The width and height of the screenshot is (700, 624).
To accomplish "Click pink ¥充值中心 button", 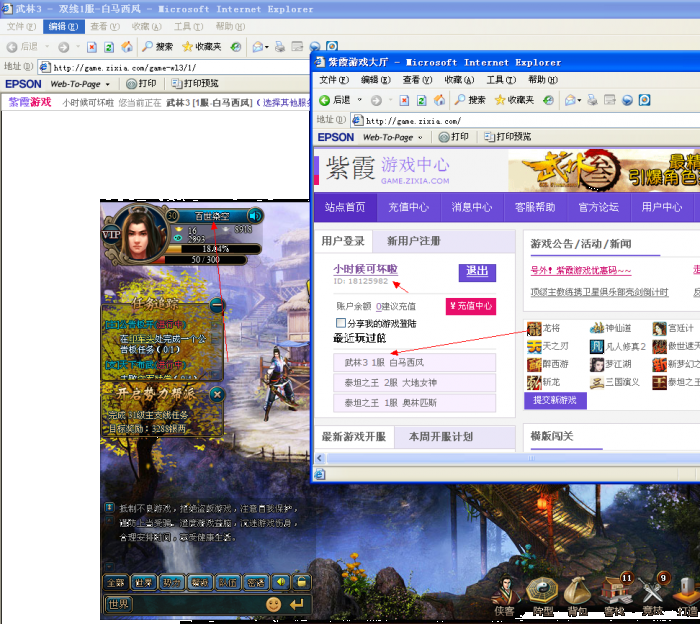I will point(471,306).
